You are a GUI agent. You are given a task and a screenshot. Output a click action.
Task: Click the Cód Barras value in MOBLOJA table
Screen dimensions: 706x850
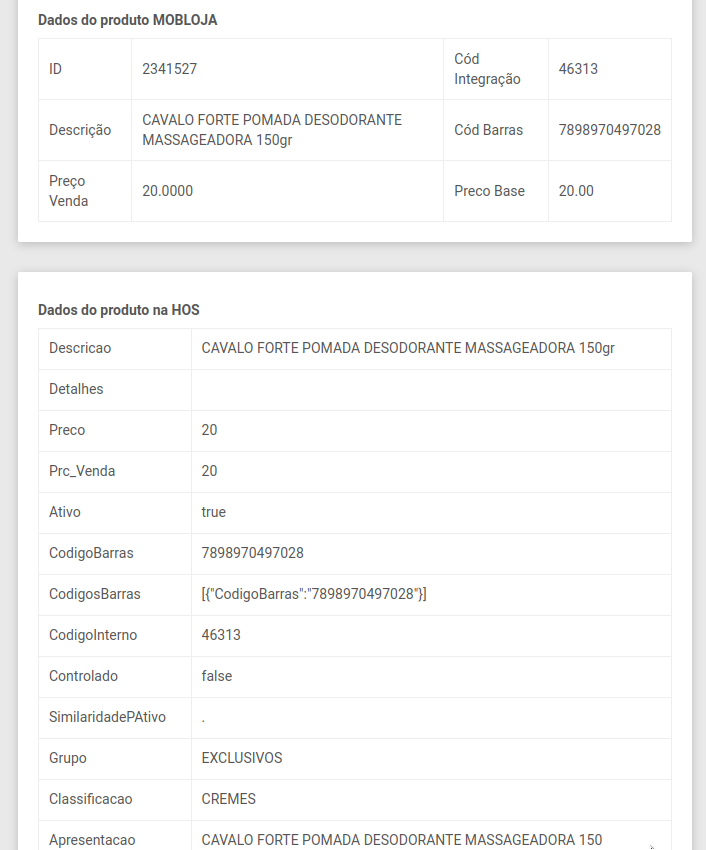tap(609, 130)
